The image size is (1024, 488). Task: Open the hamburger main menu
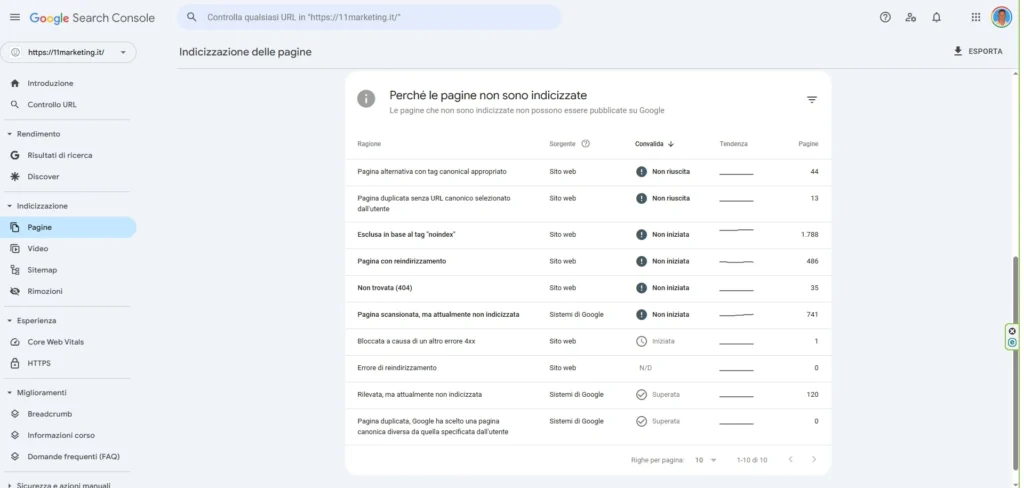[x=14, y=18]
